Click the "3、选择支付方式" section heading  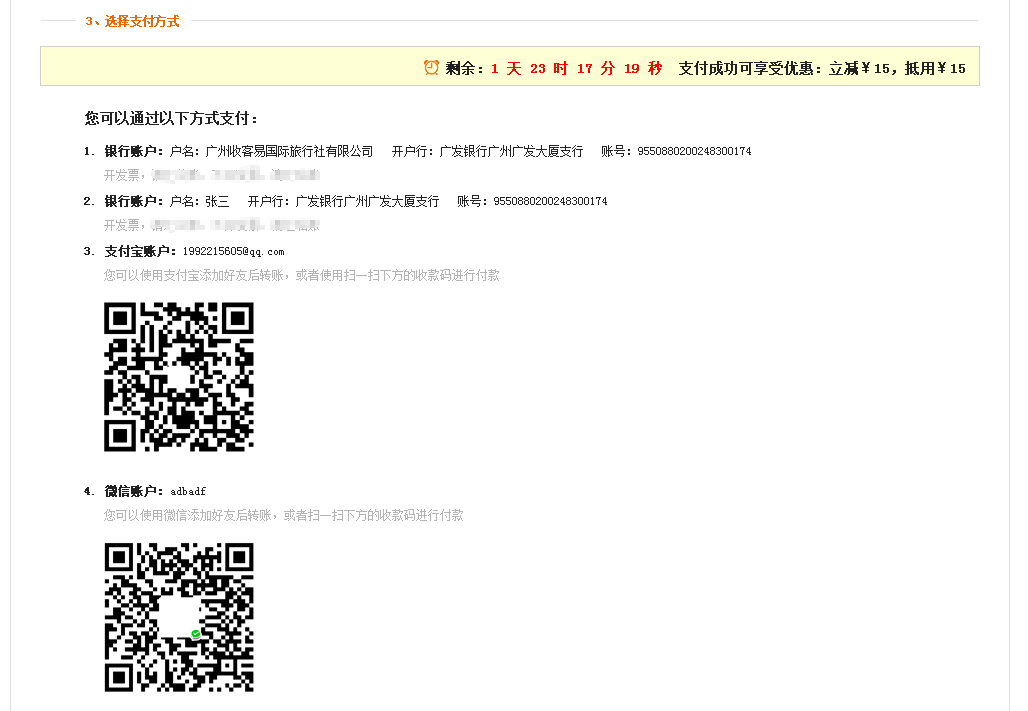(x=132, y=21)
